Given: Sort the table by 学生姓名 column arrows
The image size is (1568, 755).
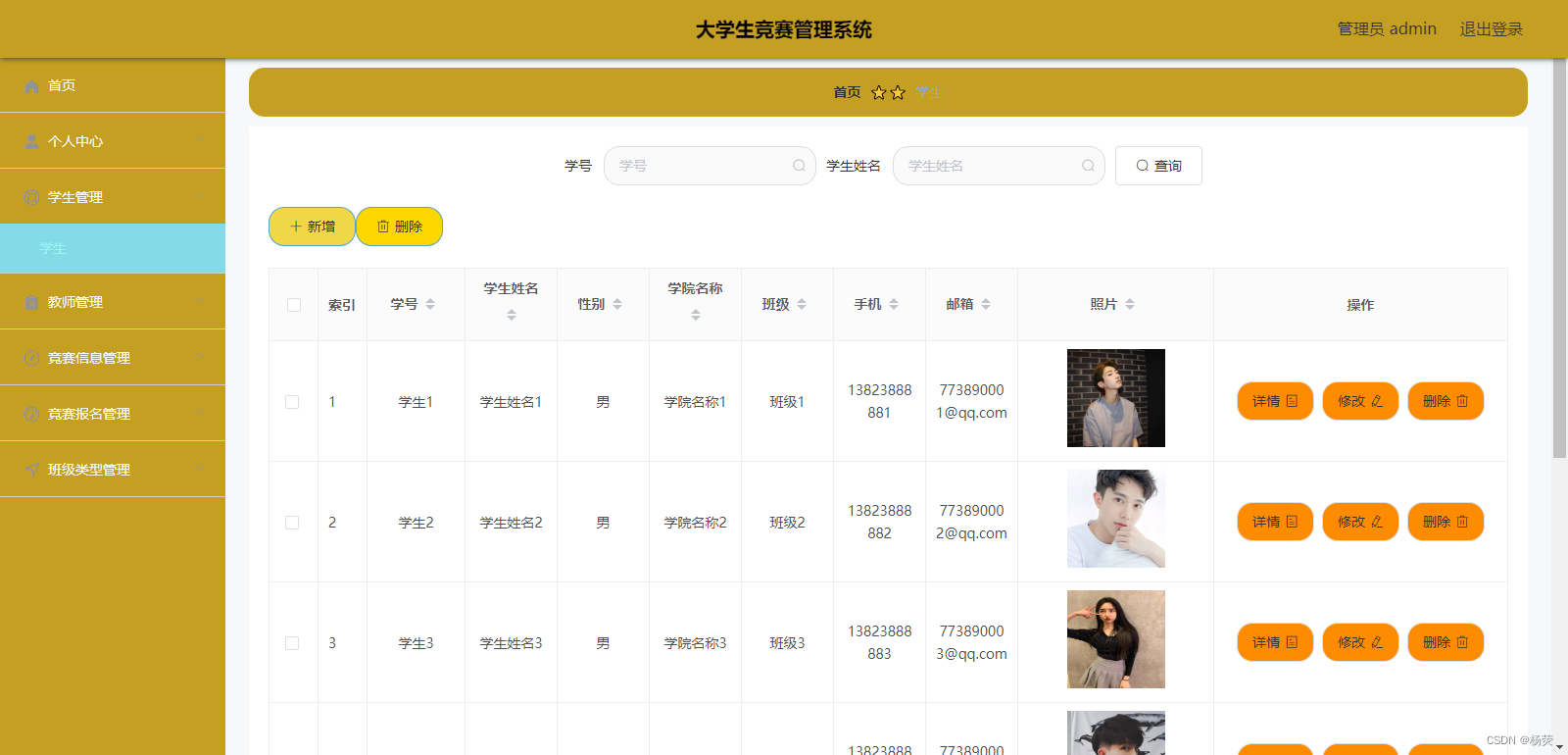Looking at the screenshot, I should [x=512, y=315].
